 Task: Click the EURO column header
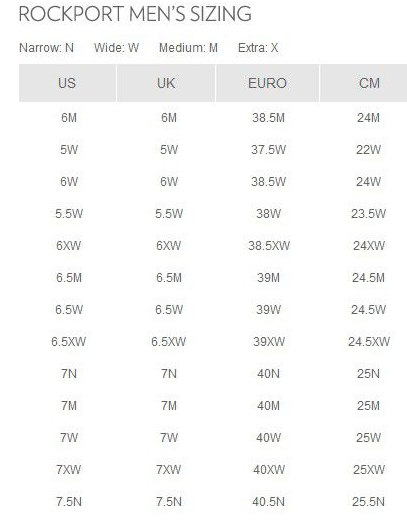click(267, 83)
